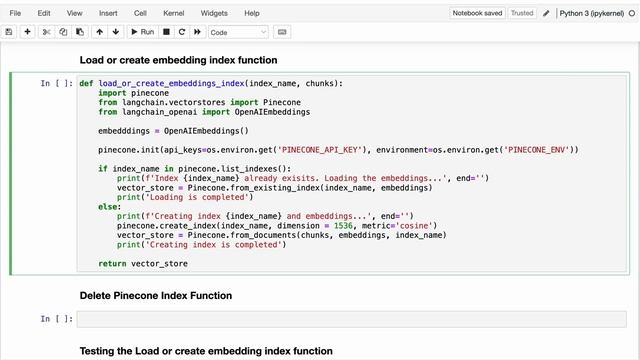Copy selected cells icon
Image resolution: width=640 pixels, height=360 pixels.
[x=63, y=32]
